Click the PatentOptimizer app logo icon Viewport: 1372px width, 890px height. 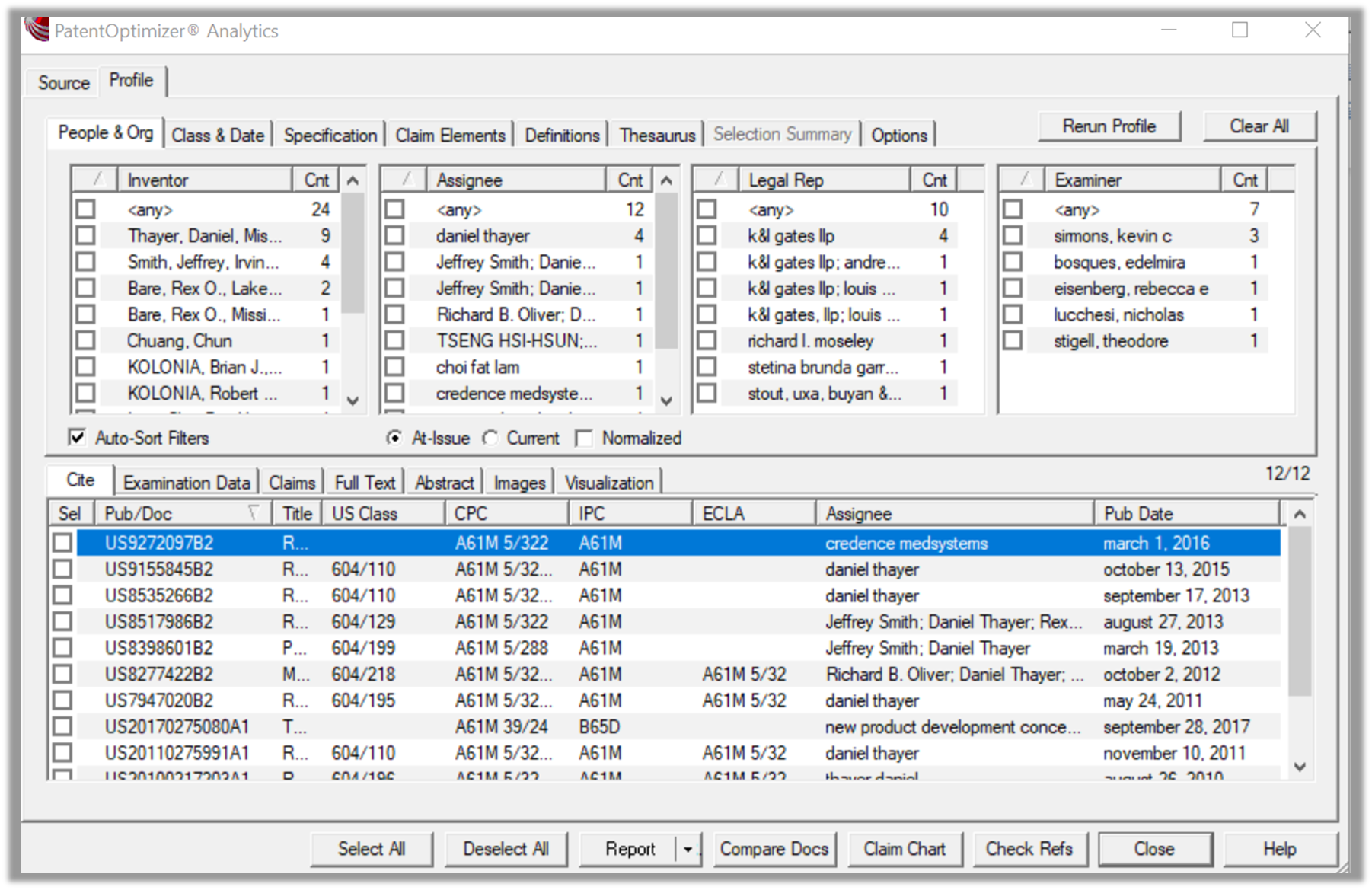click(37, 30)
